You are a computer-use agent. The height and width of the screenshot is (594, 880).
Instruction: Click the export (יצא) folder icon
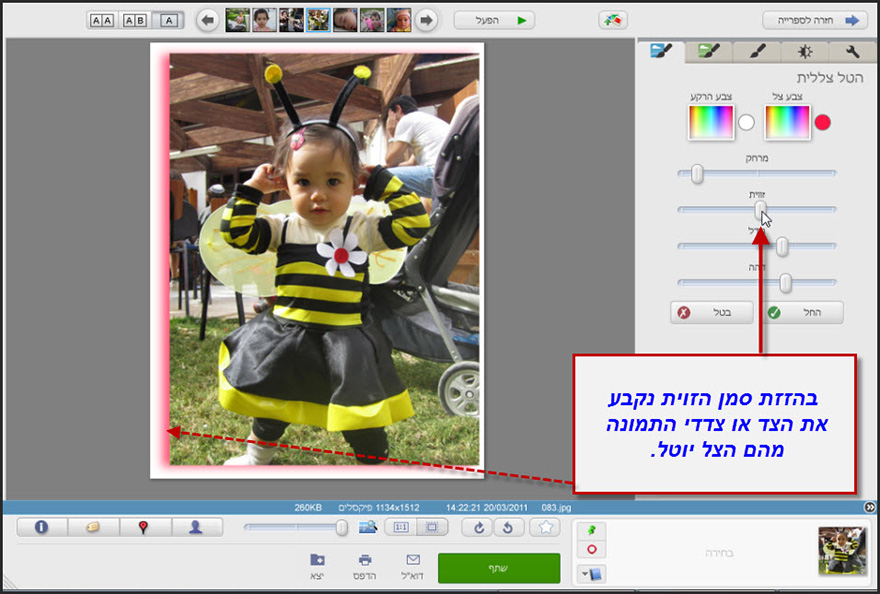[x=317, y=558]
